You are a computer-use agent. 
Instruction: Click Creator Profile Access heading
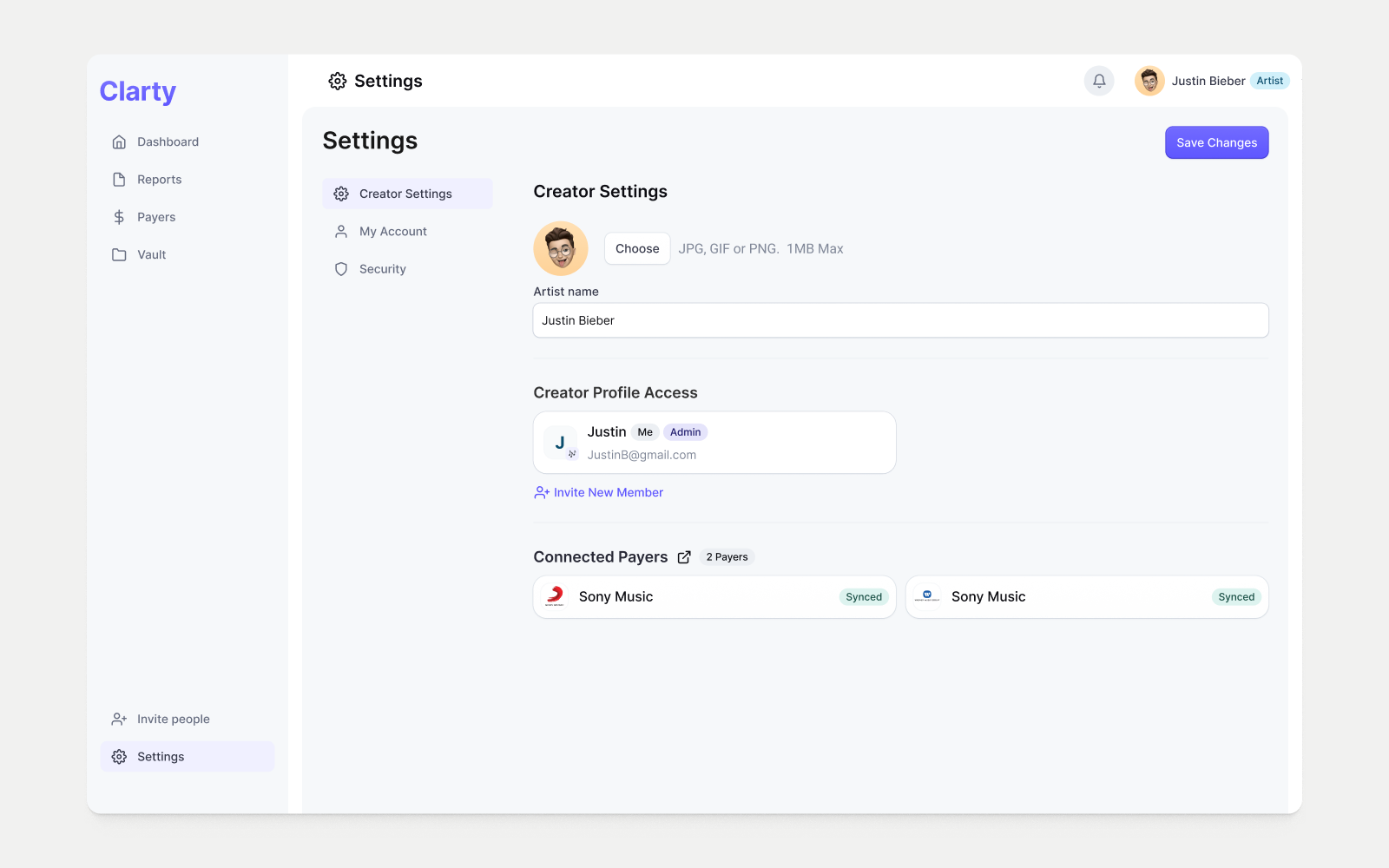coord(616,393)
